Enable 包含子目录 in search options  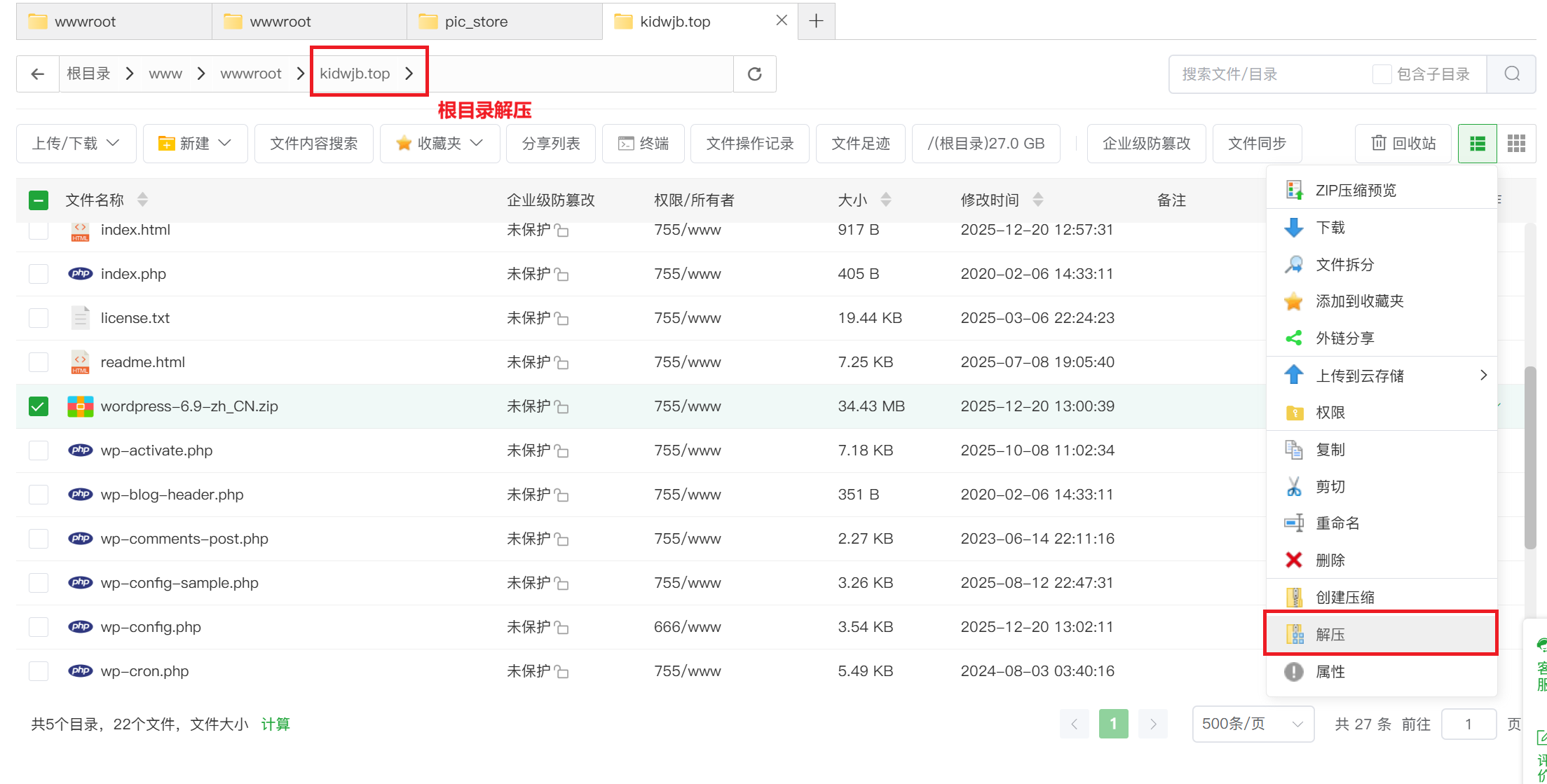pos(1381,73)
